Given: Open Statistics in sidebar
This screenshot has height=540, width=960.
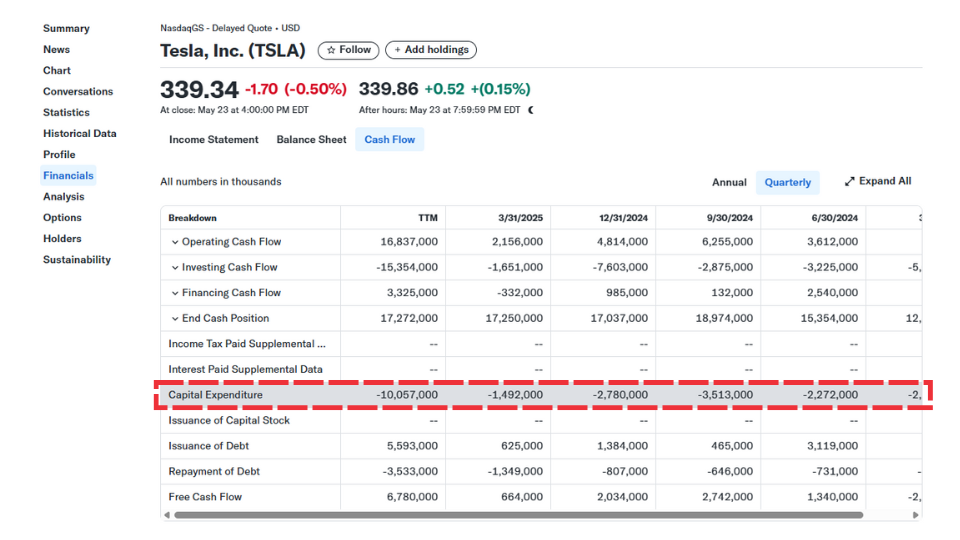Looking at the screenshot, I should point(66,113).
